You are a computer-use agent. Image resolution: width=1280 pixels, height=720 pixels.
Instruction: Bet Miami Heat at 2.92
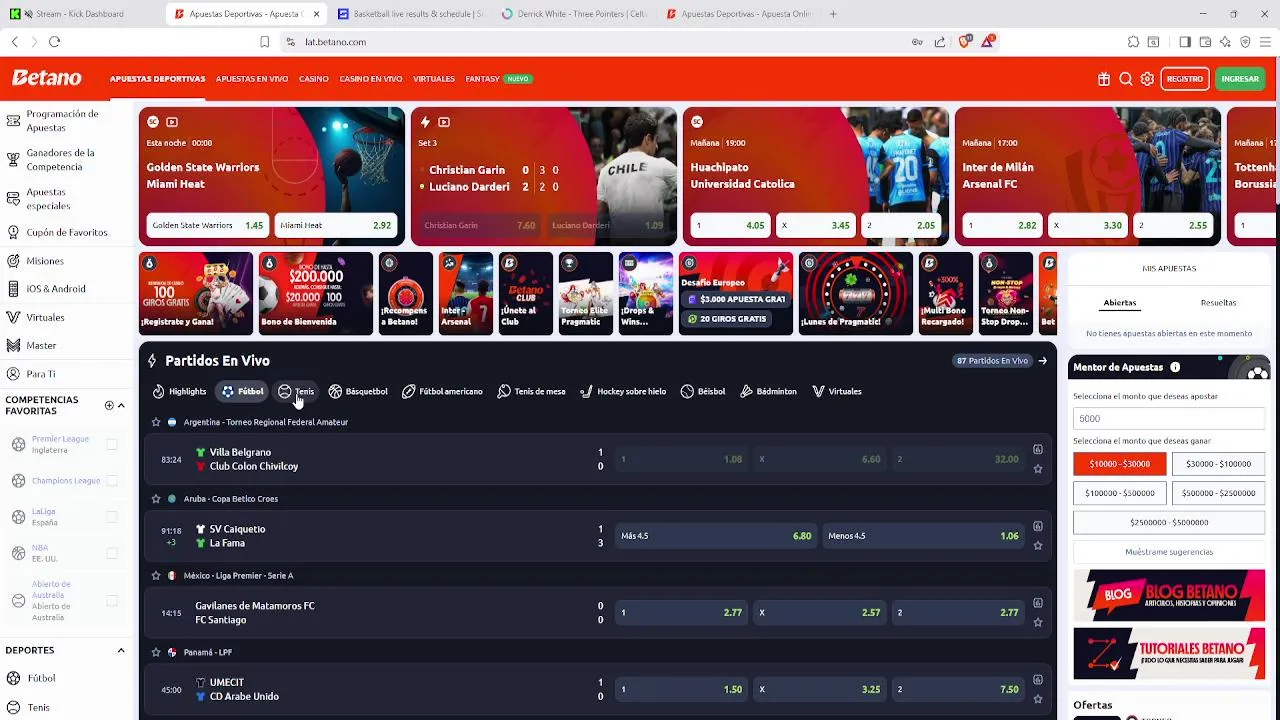(x=336, y=226)
